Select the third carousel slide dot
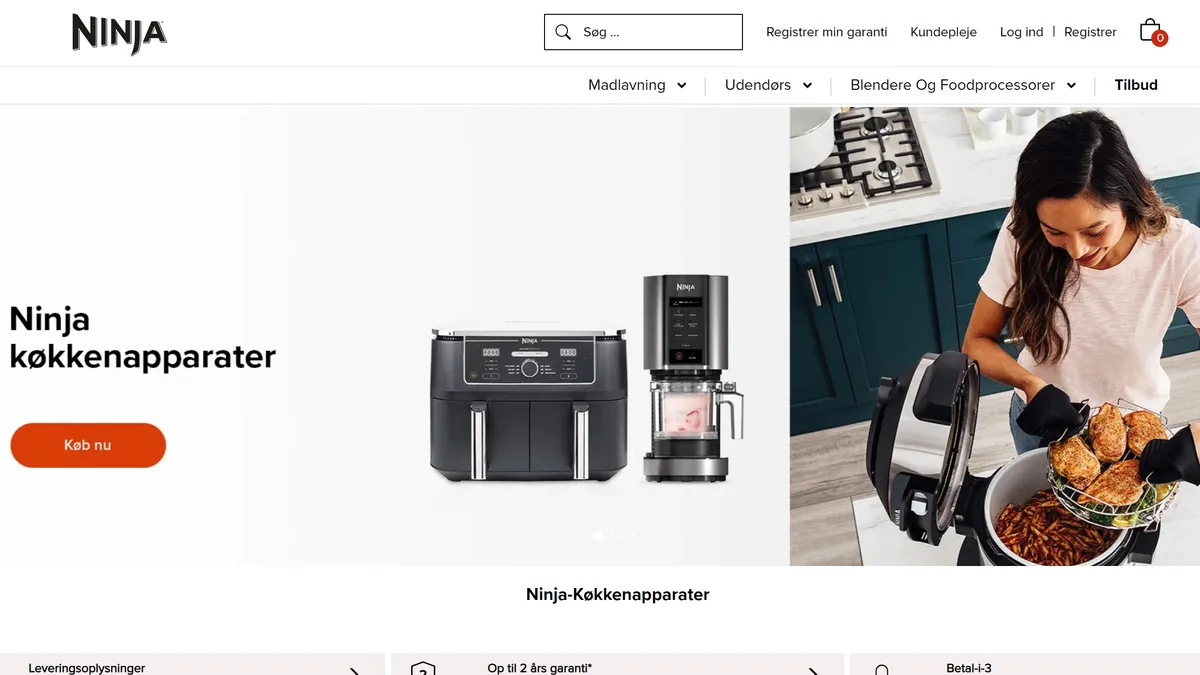Viewport: 1200px width, 675px height. point(636,536)
